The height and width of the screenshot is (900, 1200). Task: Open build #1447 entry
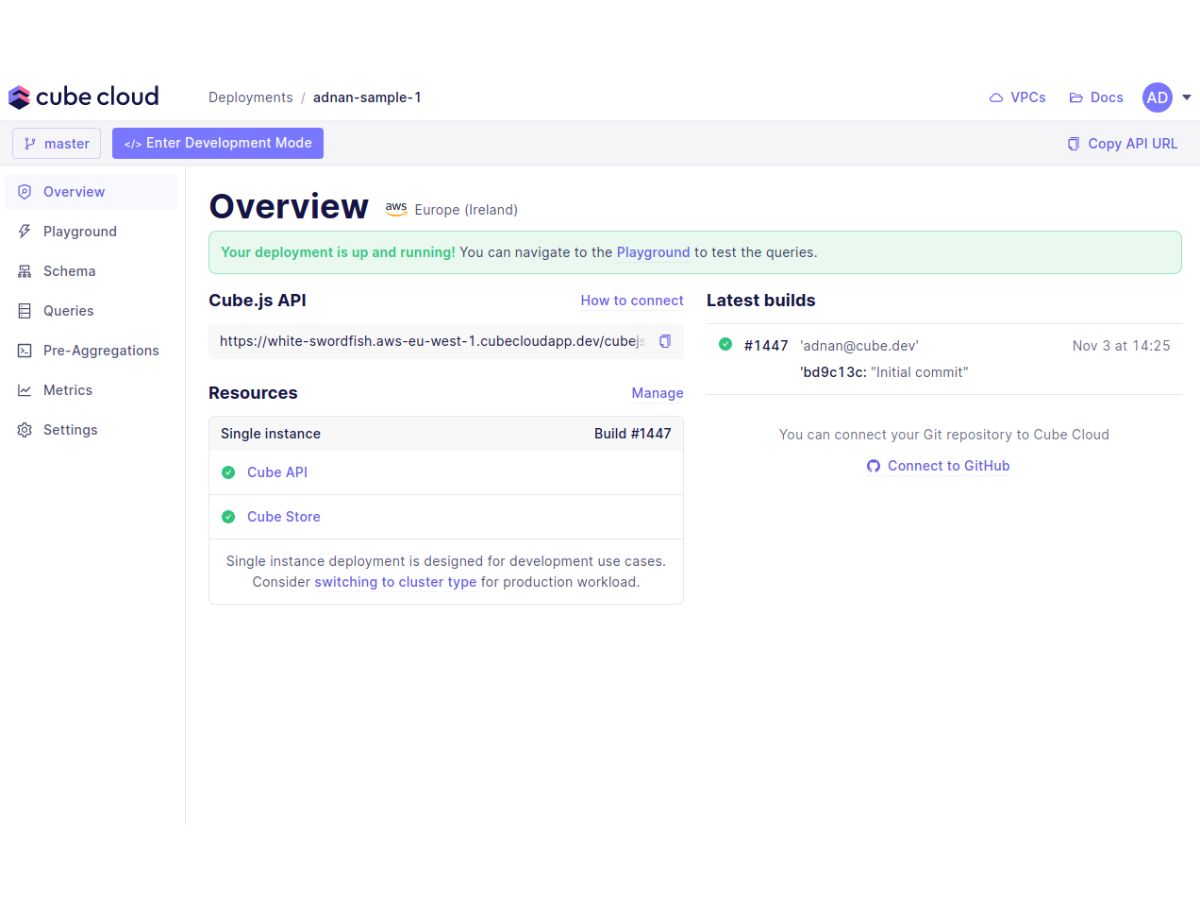(944, 358)
